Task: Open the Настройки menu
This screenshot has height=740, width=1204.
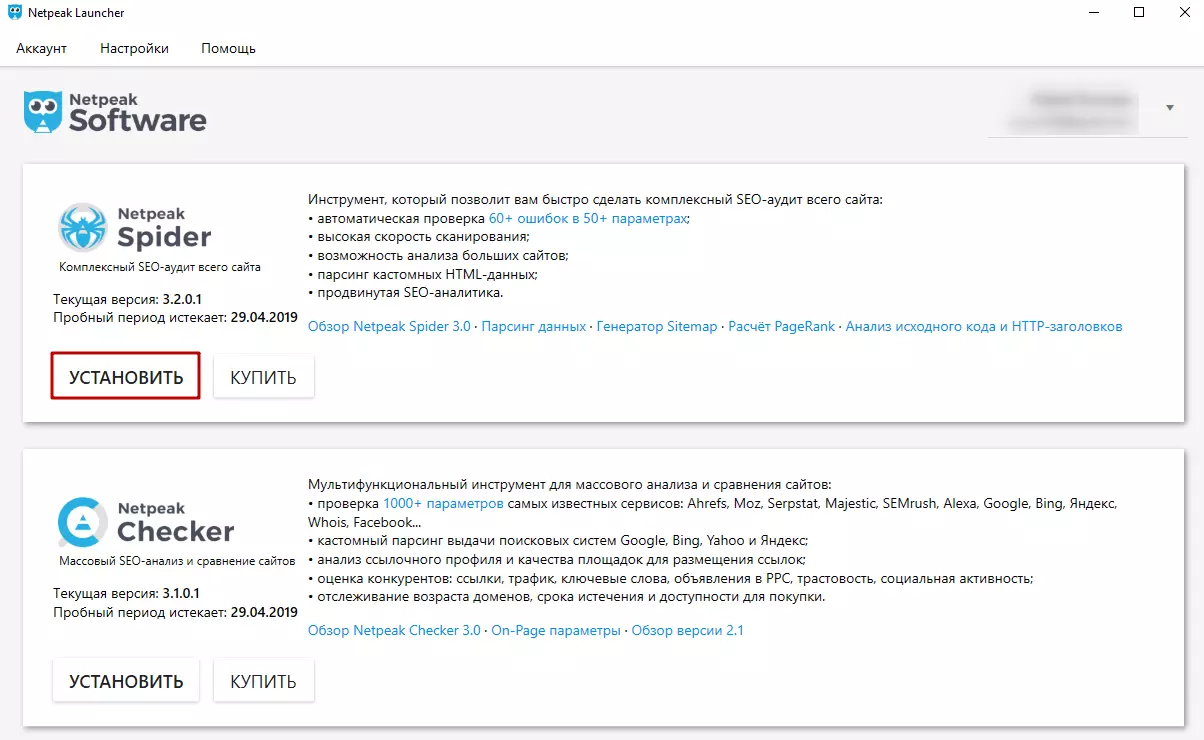Action: pyautogui.click(x=134, y=48)
